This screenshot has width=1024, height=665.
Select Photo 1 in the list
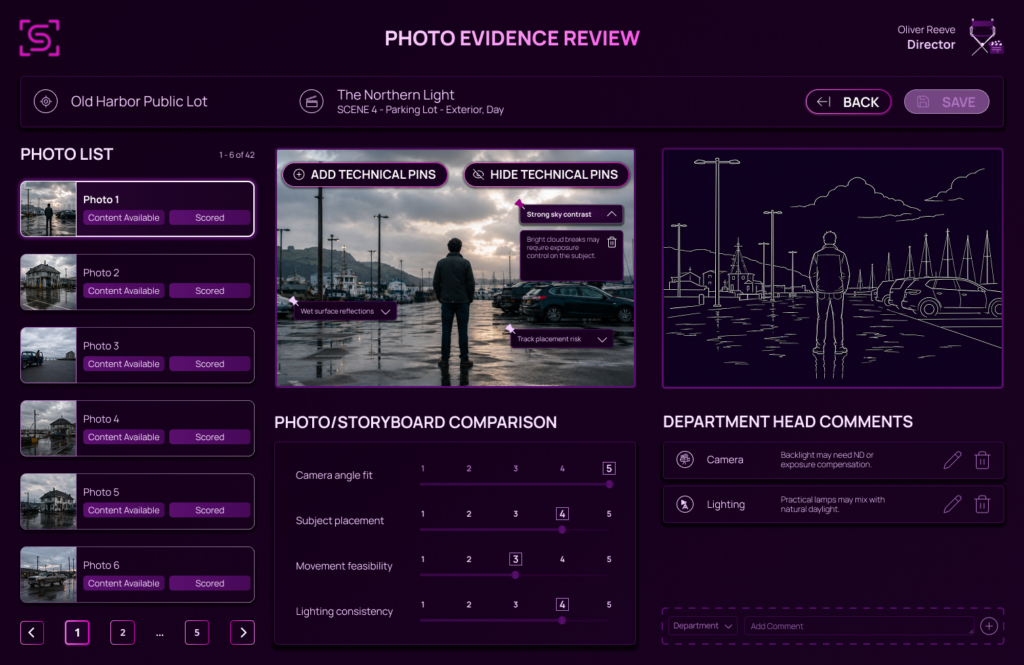(137, 209)
